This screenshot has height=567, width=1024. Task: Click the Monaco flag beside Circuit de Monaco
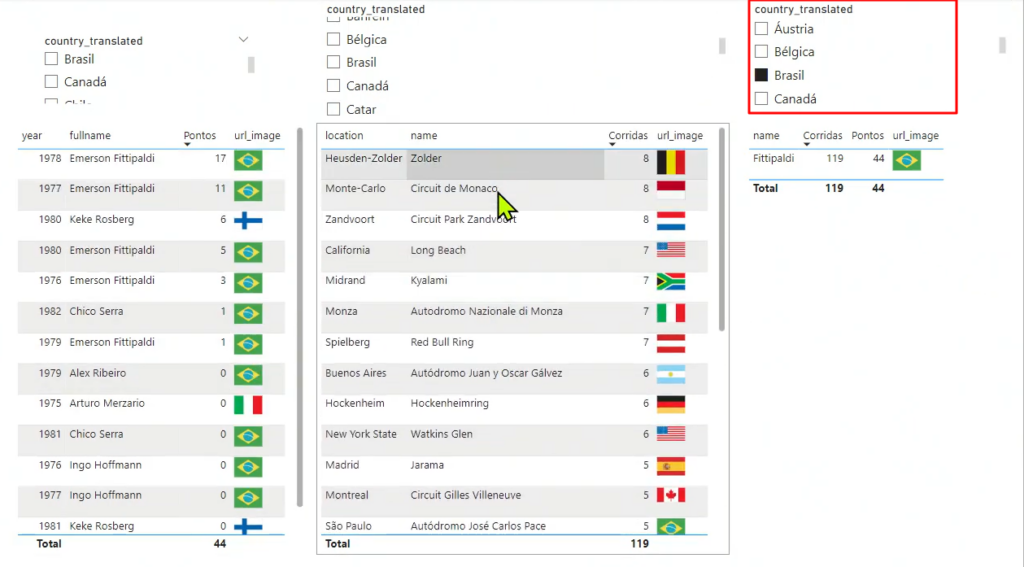tap(670, 189)
